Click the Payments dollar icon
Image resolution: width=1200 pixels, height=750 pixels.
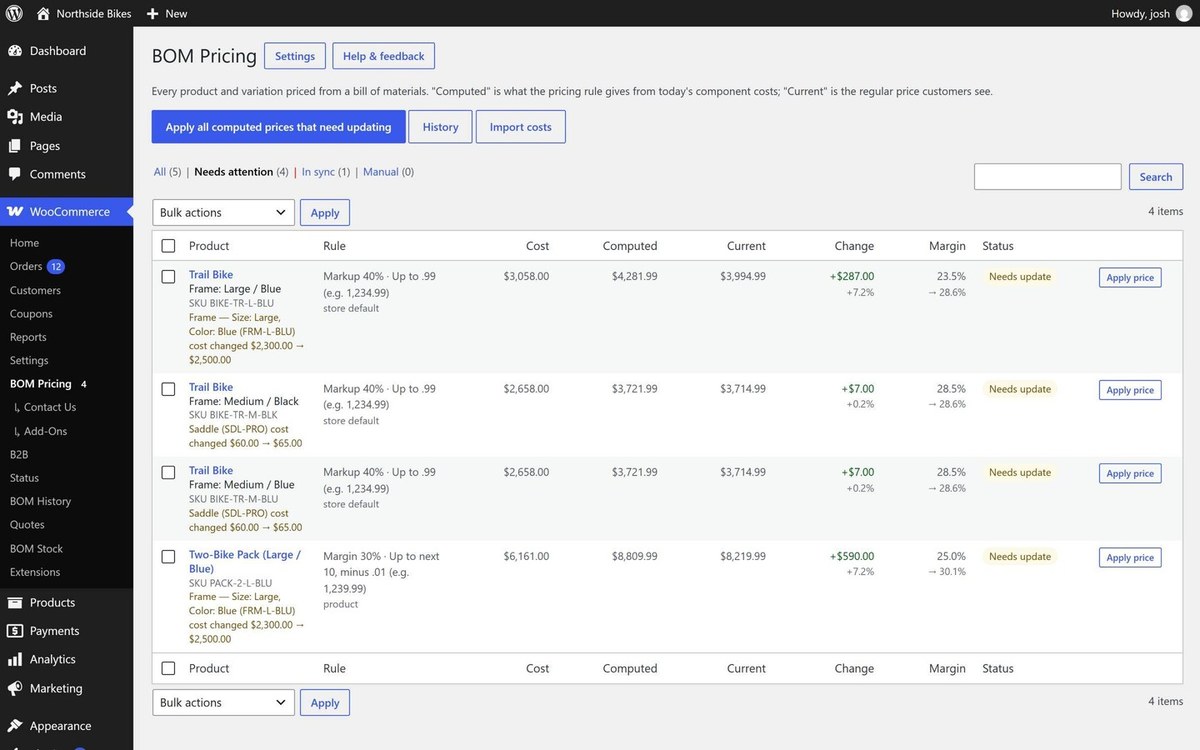tap(15, 631)
